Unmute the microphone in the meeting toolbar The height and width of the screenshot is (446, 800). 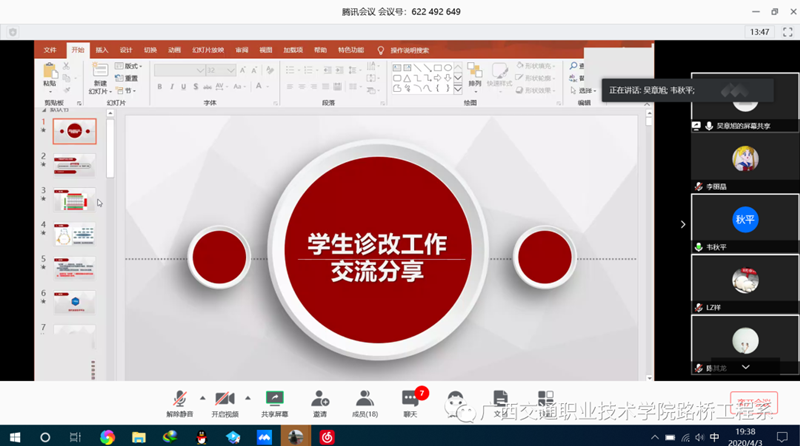click(180, 399)
